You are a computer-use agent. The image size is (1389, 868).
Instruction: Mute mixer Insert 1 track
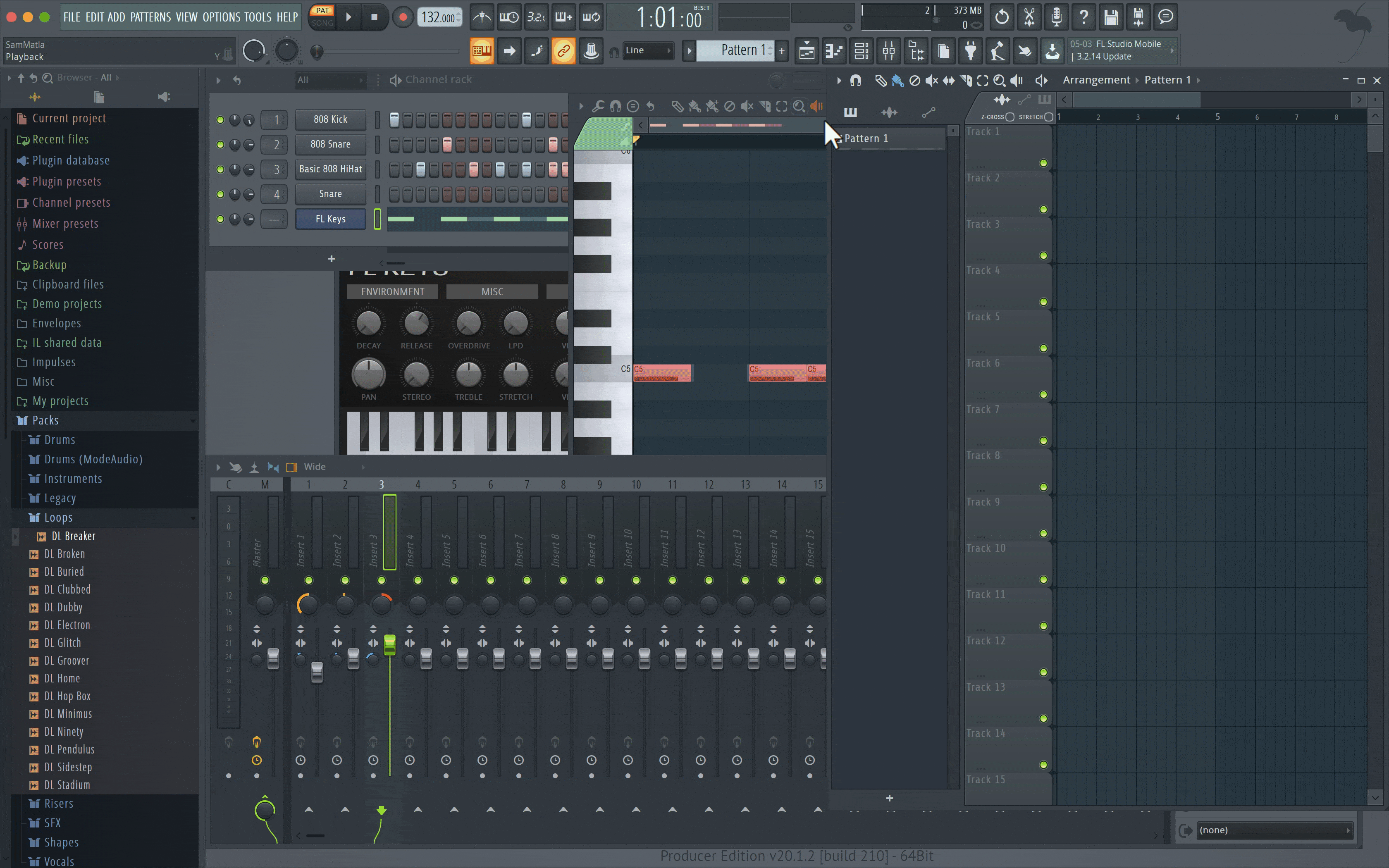click(308, 580)
